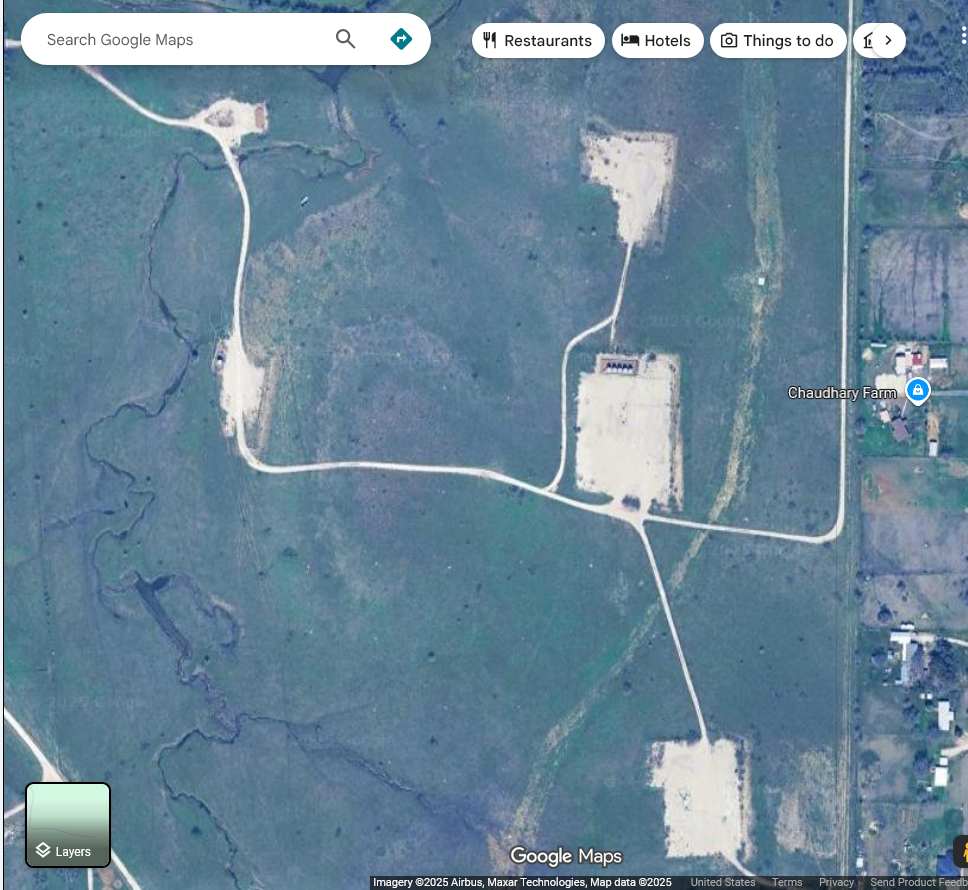The height and width of the screenshot is (890, 968).
Task: Switch map type using the Layers thumbnail
Action: 68,824
